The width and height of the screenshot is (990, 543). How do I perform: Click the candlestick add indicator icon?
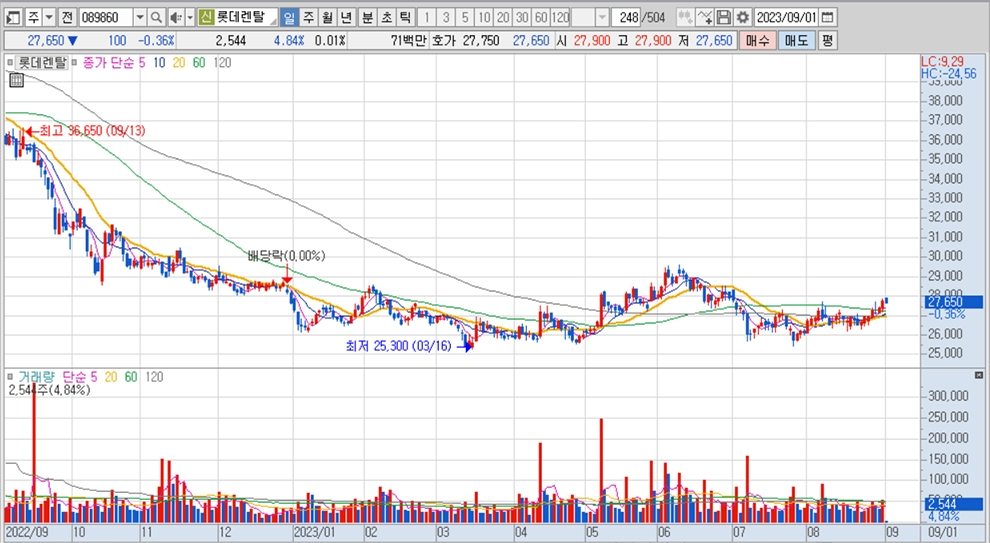pos(685,18)
